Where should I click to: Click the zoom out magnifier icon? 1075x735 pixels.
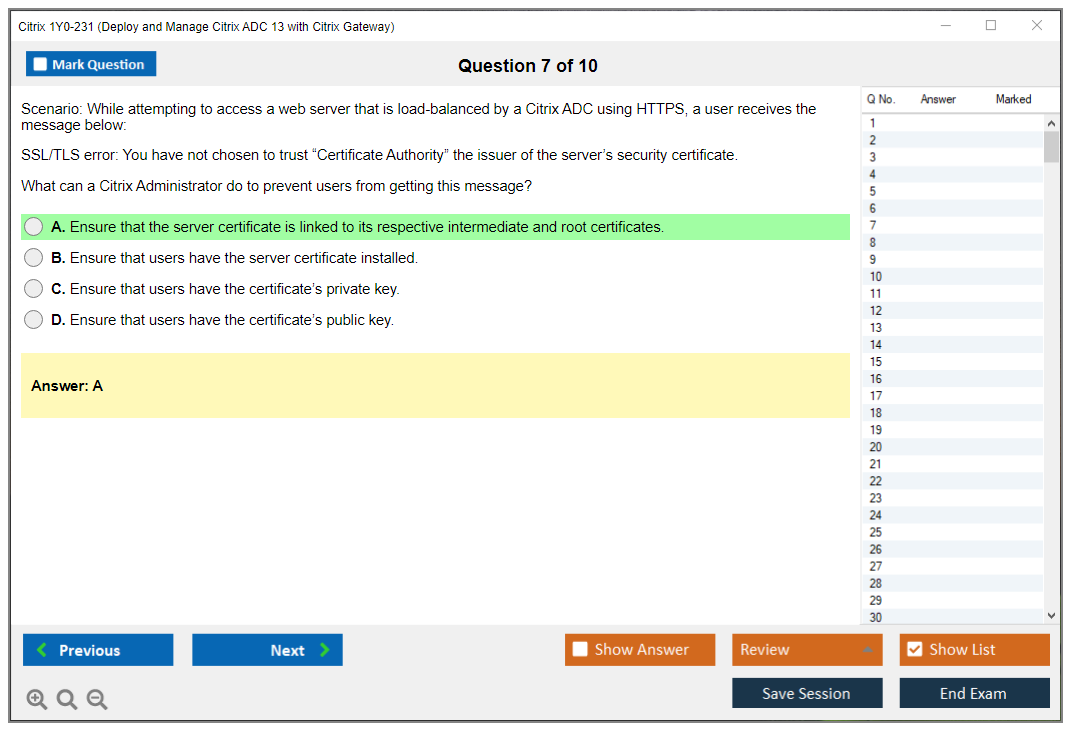pos(97,700)
